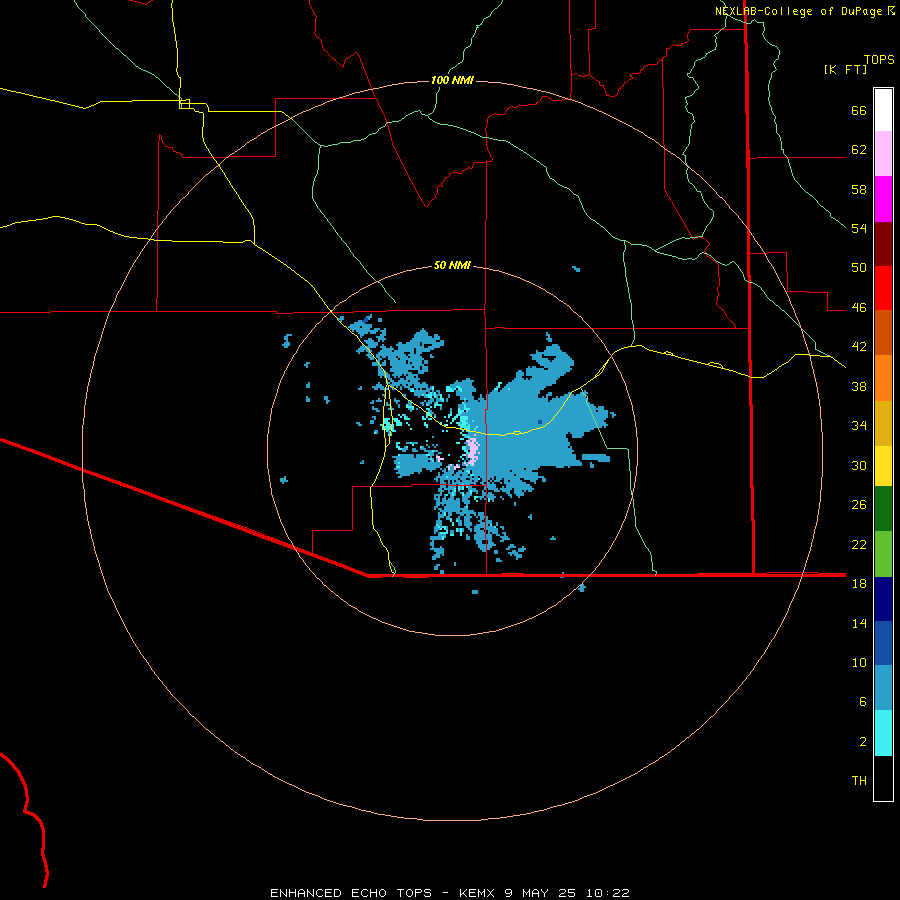Click the "38" legend value
Screen dimensions: 900x900
pos(859,386)
